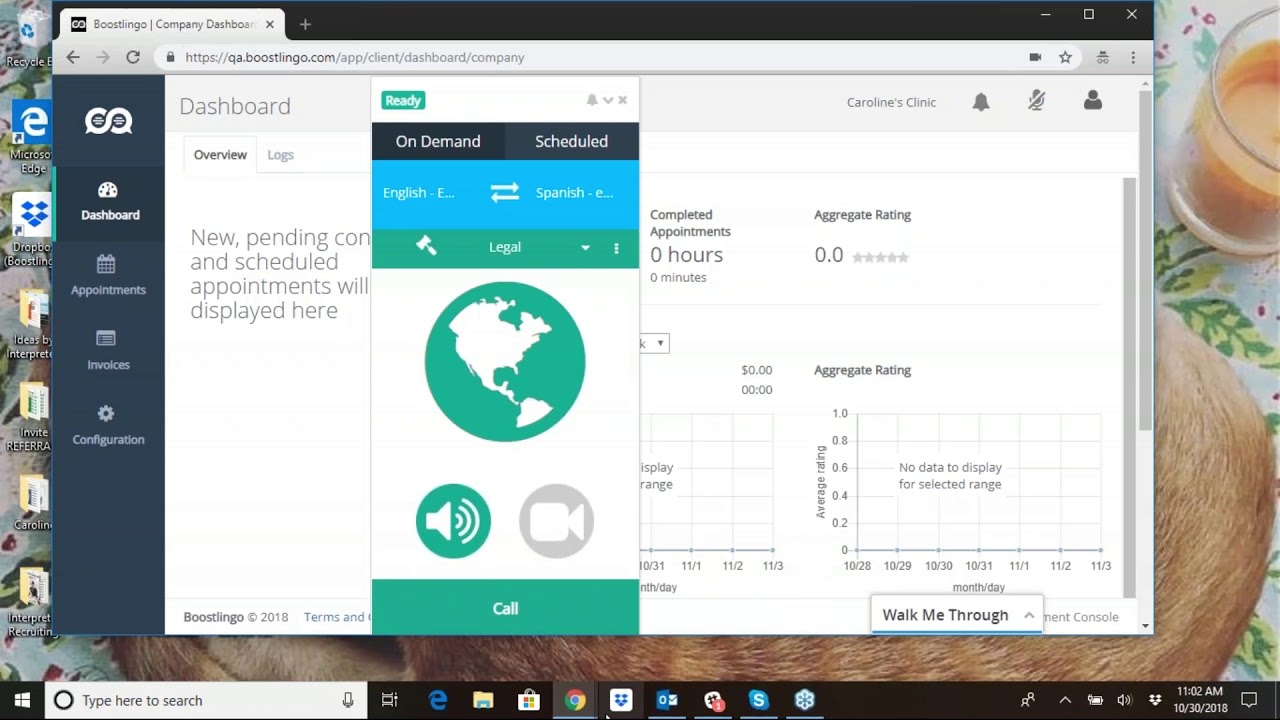Open Dropbox from the taskbar
Image resolution: width=1280 pixels, height=720 pixels.
point(621,700)
